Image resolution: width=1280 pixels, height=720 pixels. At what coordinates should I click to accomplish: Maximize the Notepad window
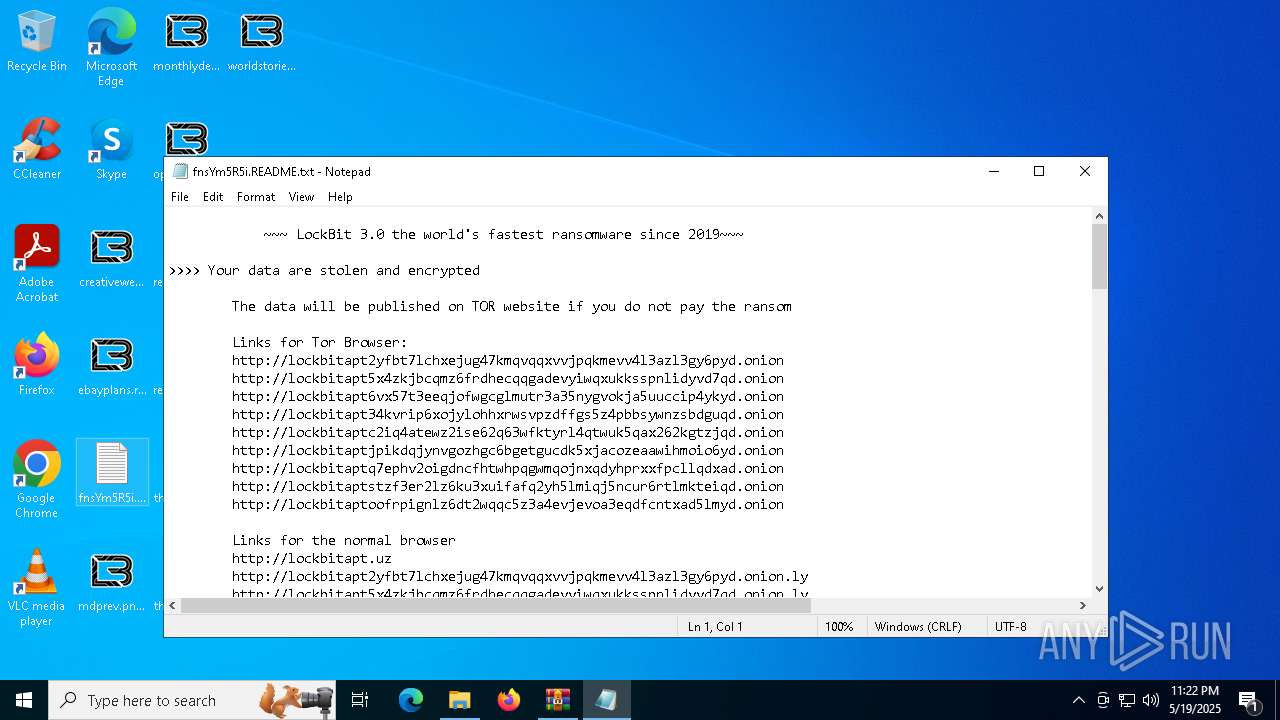click(1039, 171)
